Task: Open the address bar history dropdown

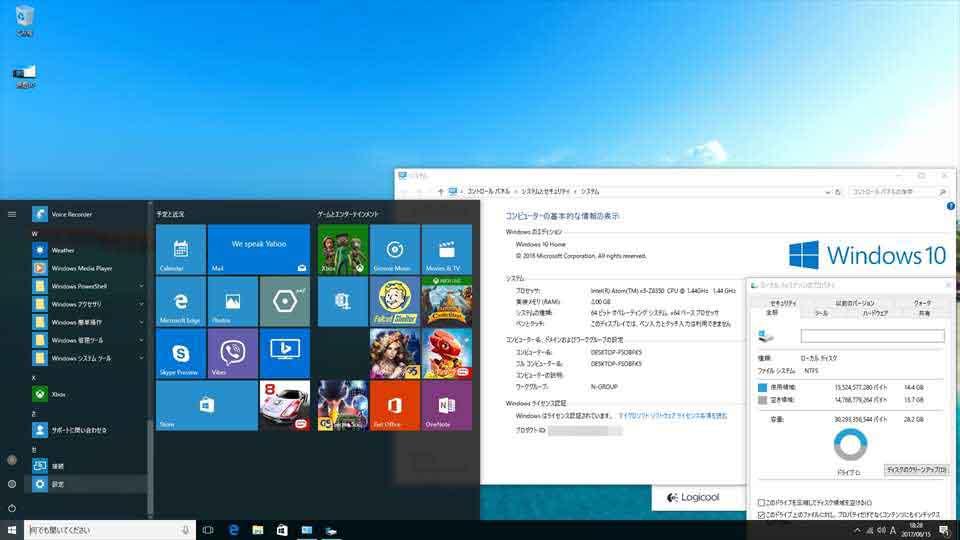Action: pos(828,192)
